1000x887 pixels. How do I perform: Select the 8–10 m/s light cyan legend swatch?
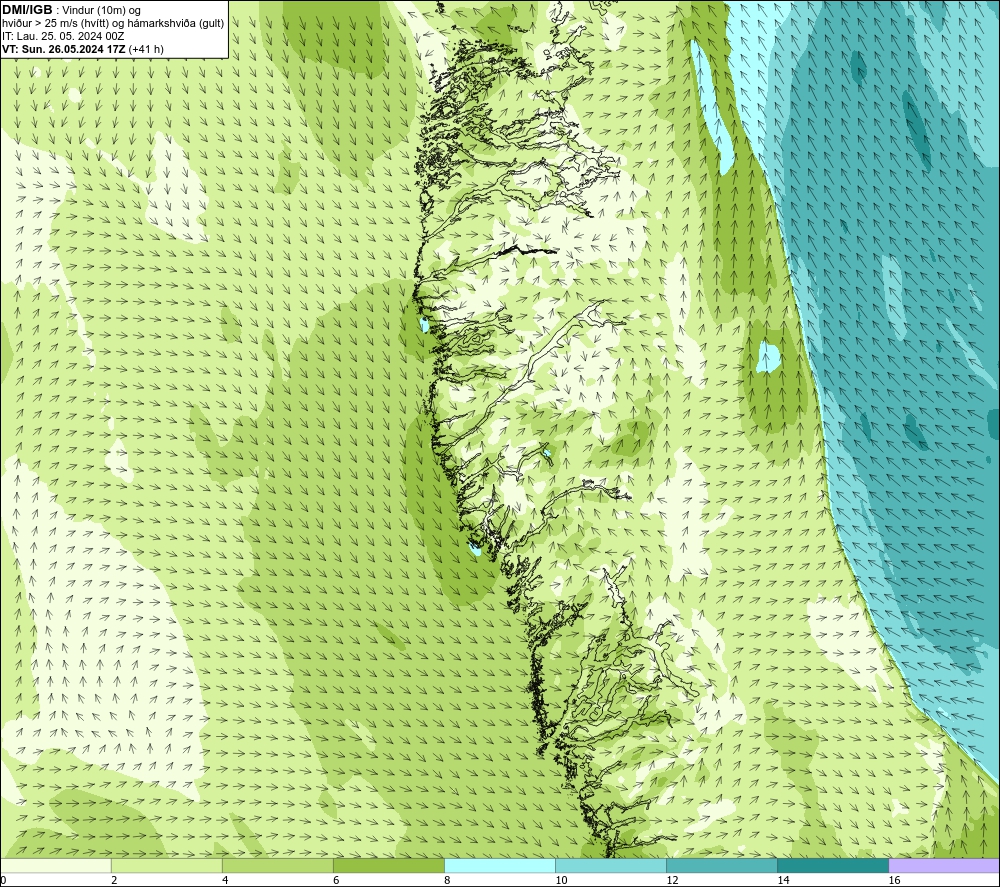pyautogui.click(x=499, y=865)
